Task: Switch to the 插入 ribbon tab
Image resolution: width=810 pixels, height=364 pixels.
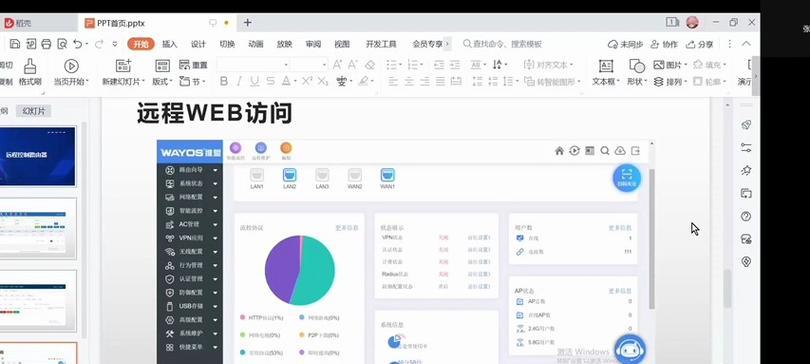Action: (169, 44)
